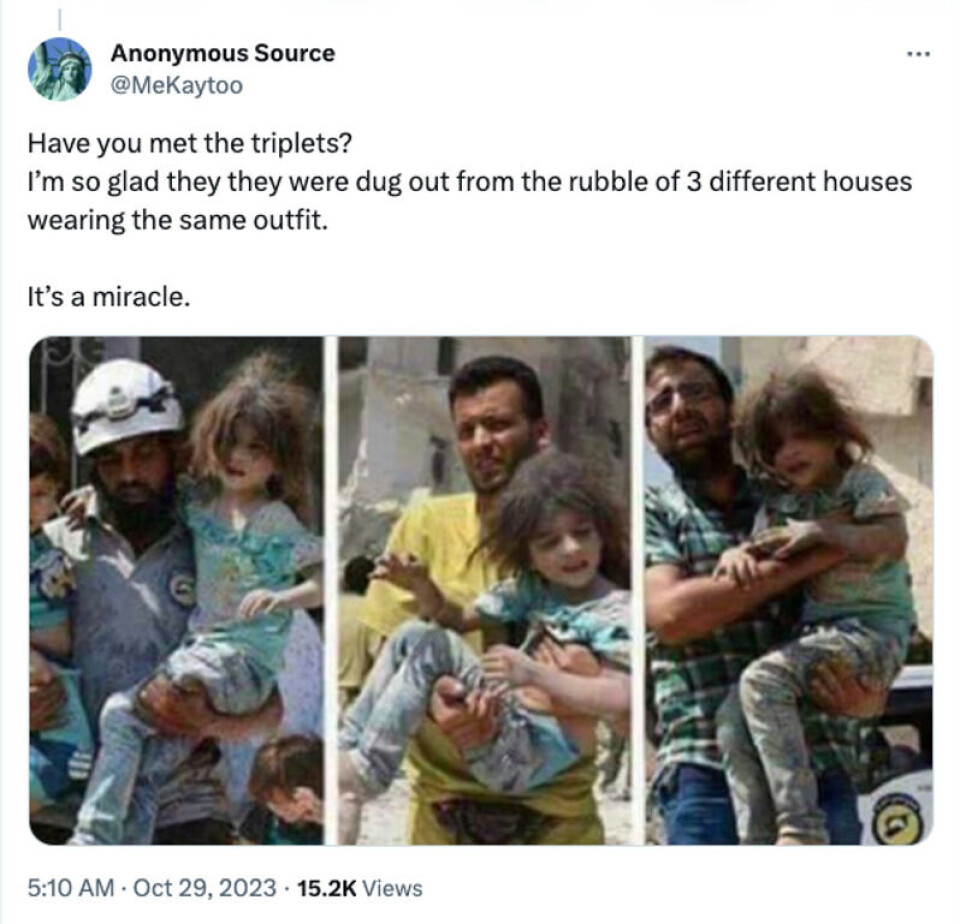The width and height of the screenshot is (960, 924).
Task: Open the three-dot more options menu
Action: click(918, 54)
